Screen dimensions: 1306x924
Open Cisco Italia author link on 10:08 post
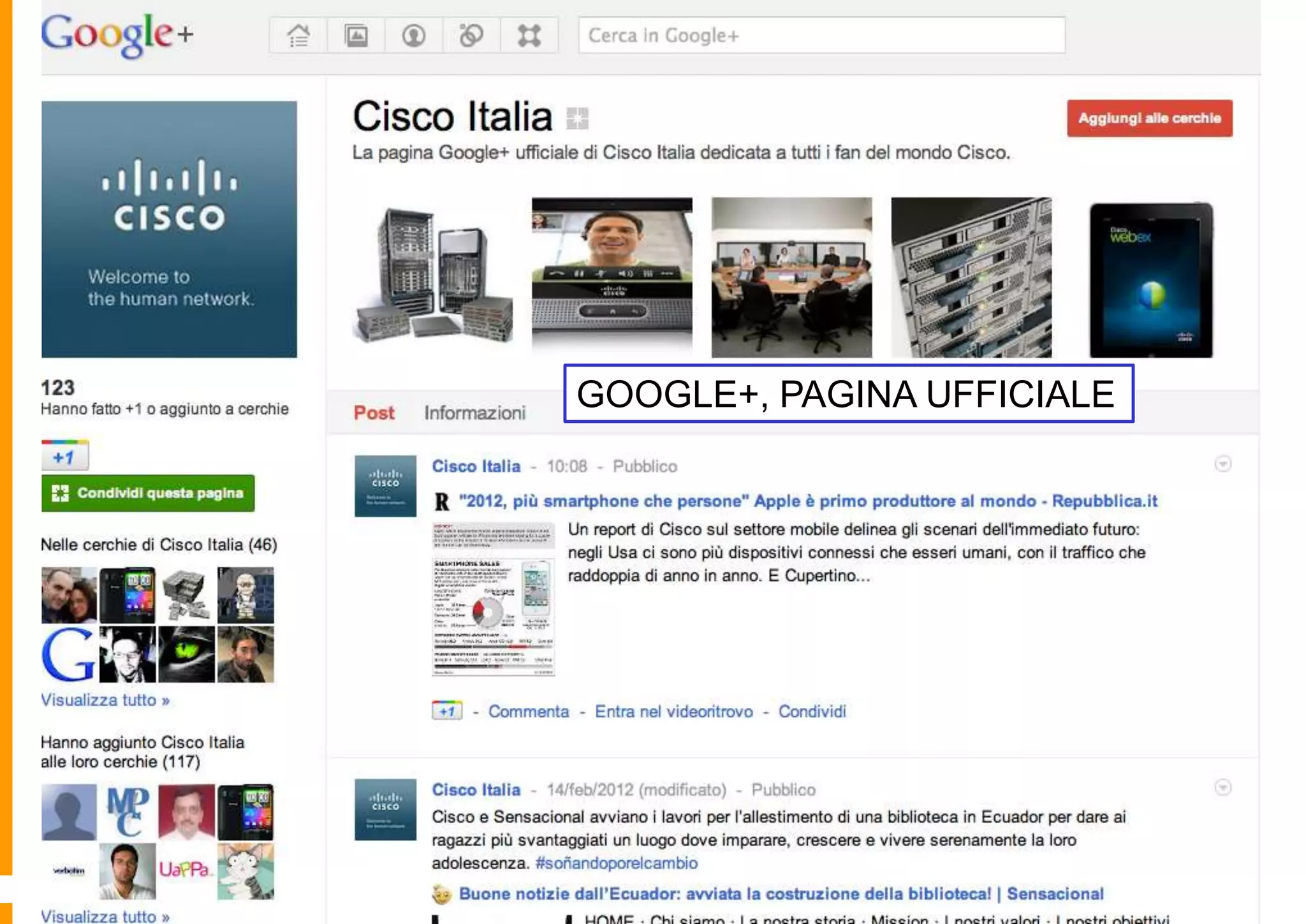(x=476, y=466)
